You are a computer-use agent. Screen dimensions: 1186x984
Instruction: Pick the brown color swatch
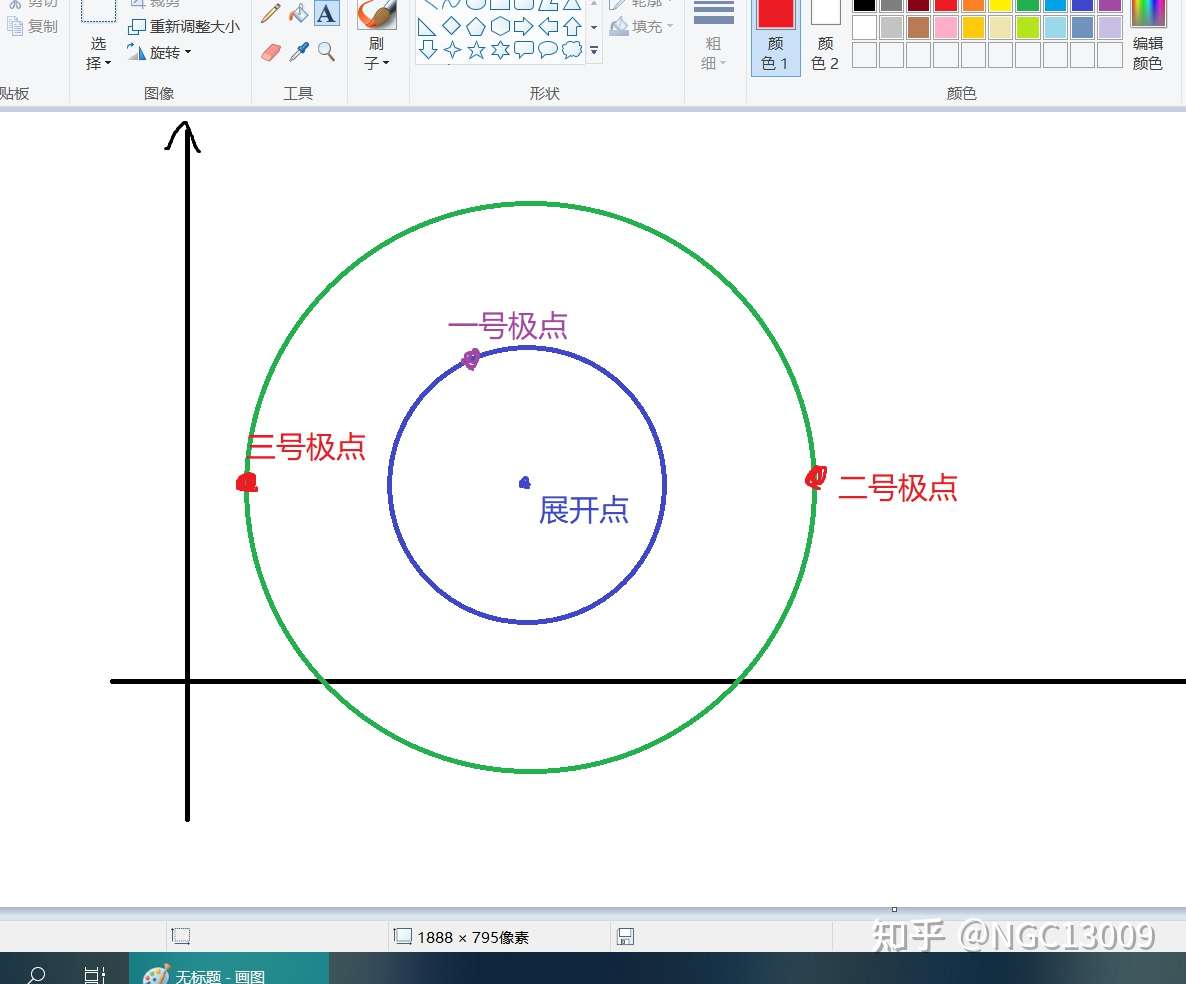(919, 27)
